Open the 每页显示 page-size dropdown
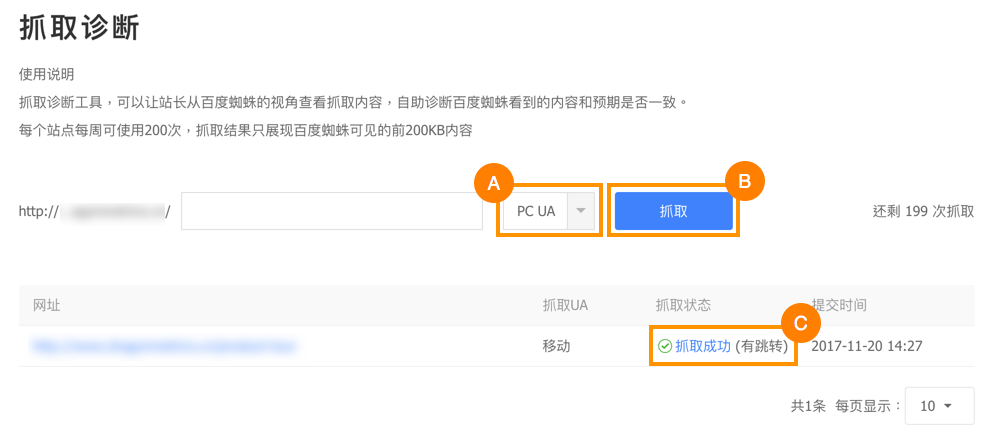Viewport: 998px width, 444px height. point(939,406)
